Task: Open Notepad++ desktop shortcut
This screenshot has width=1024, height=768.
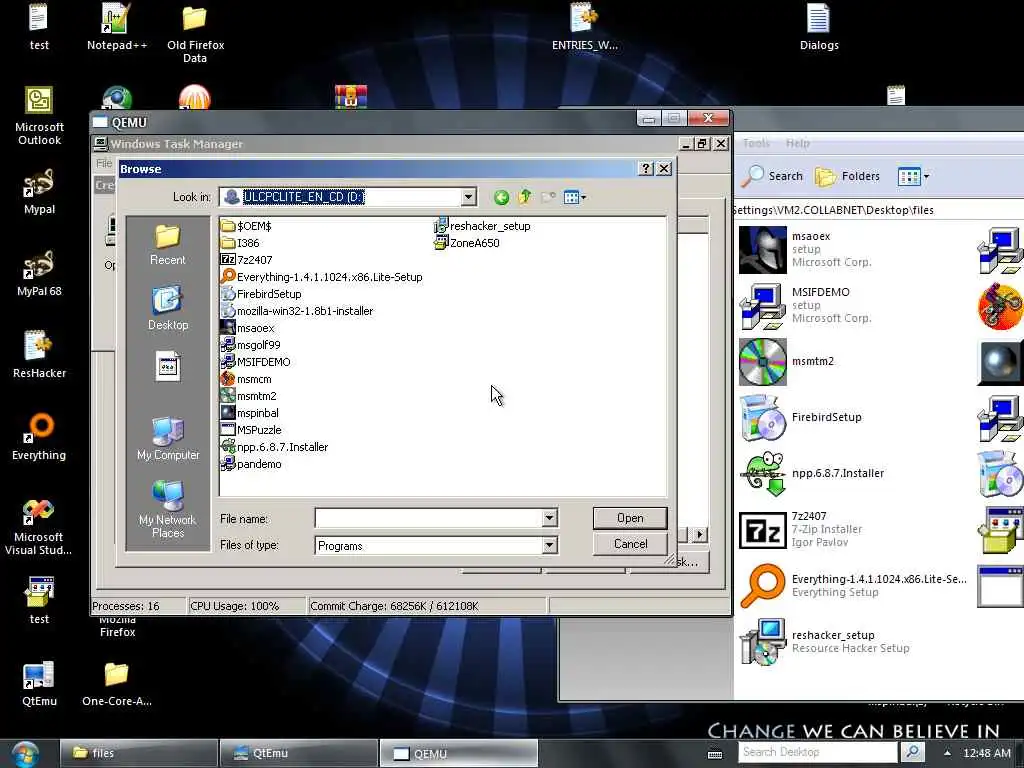Action: coord(117,26)
